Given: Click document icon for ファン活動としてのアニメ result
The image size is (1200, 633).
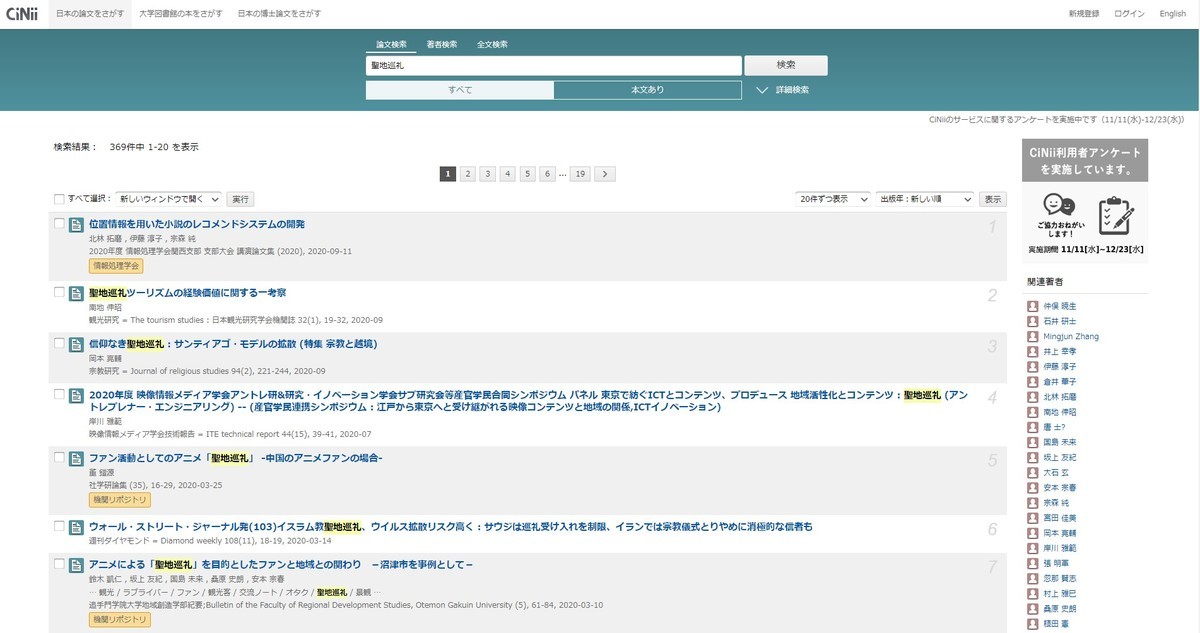Looking at the screenshot, I should coord(76,459).
